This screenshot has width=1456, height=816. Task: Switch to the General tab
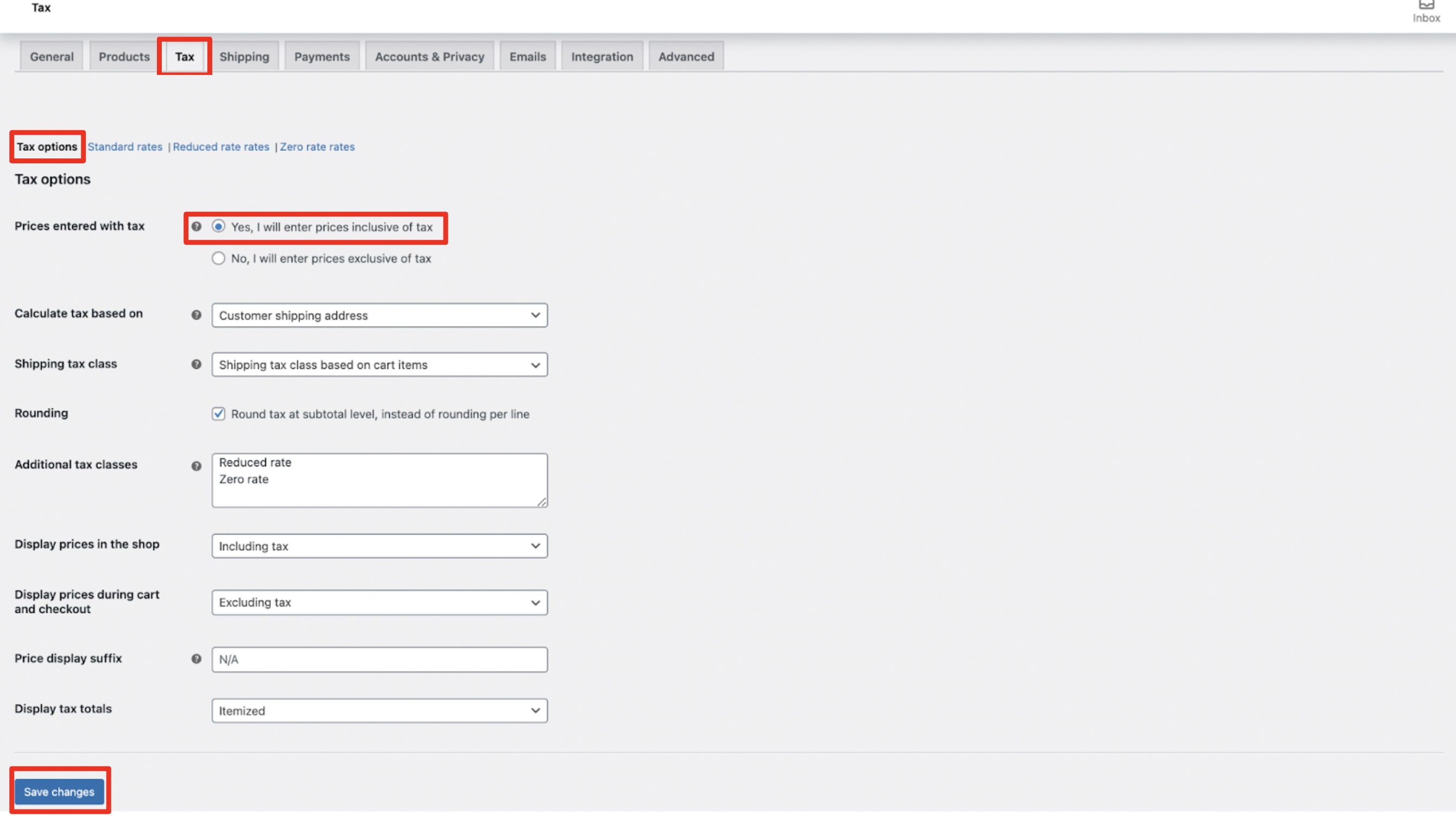[52, 56]
